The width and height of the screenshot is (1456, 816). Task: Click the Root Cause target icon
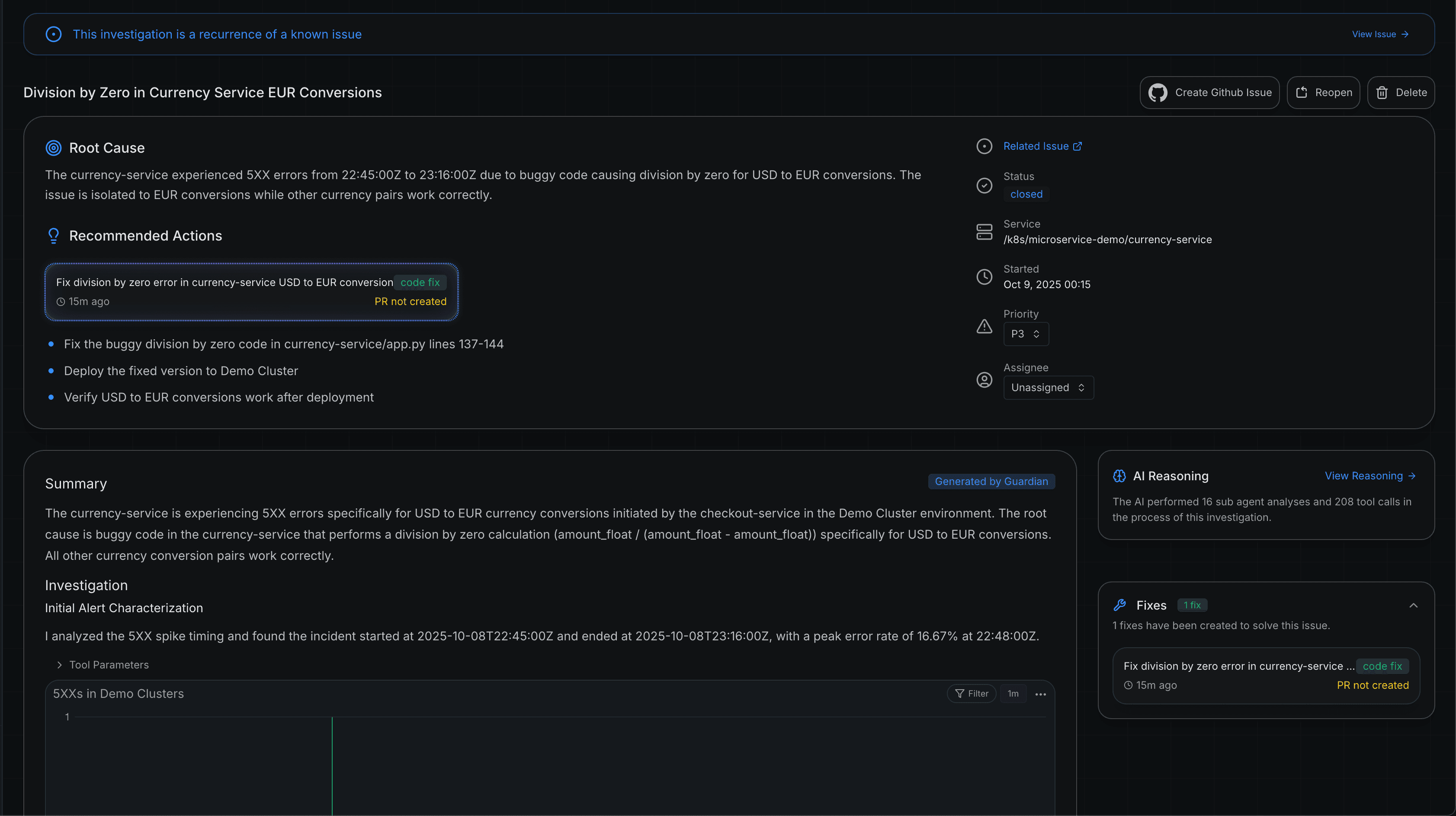(53, 148)
